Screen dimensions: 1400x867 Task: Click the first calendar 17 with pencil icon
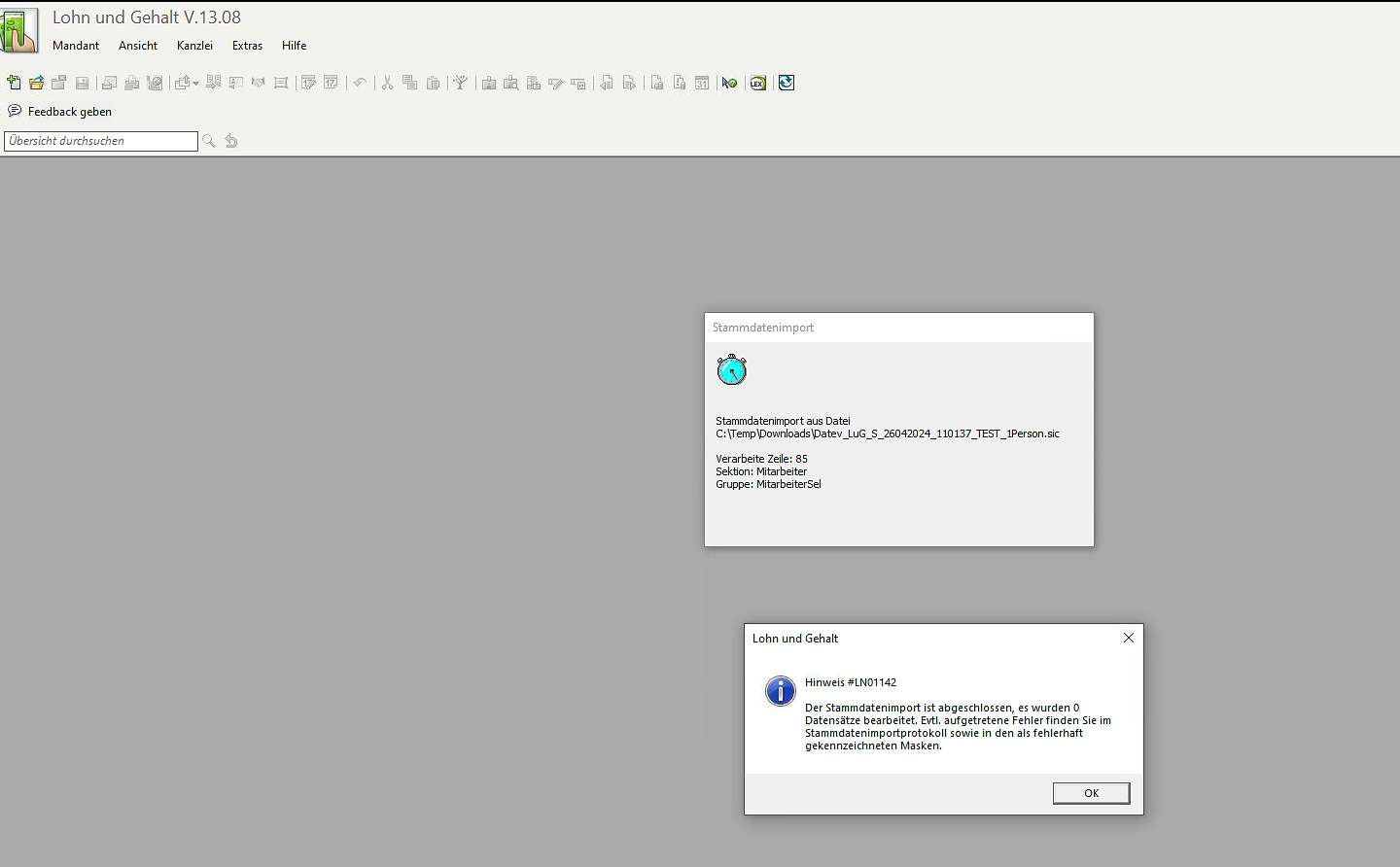308,83
